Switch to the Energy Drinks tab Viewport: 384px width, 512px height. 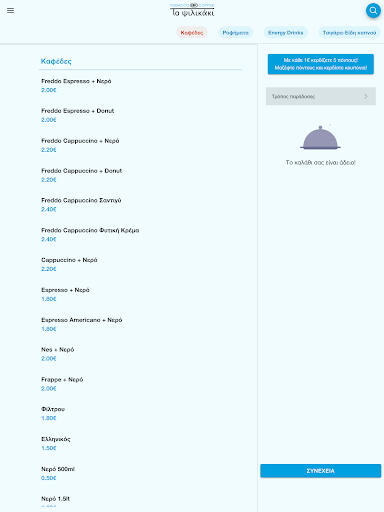point(286,33)
